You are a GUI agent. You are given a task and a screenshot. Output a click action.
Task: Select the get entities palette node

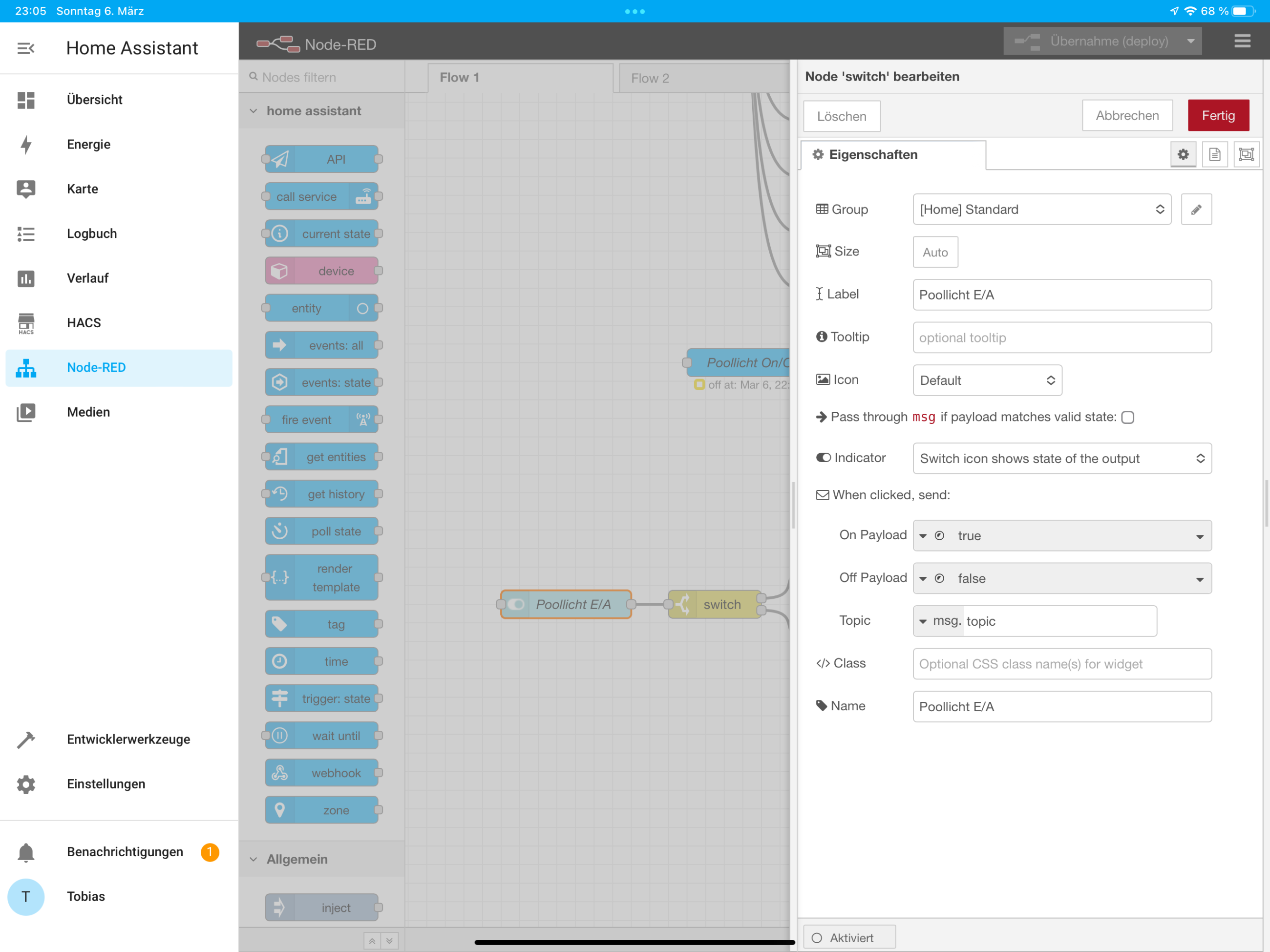[321, 457]
